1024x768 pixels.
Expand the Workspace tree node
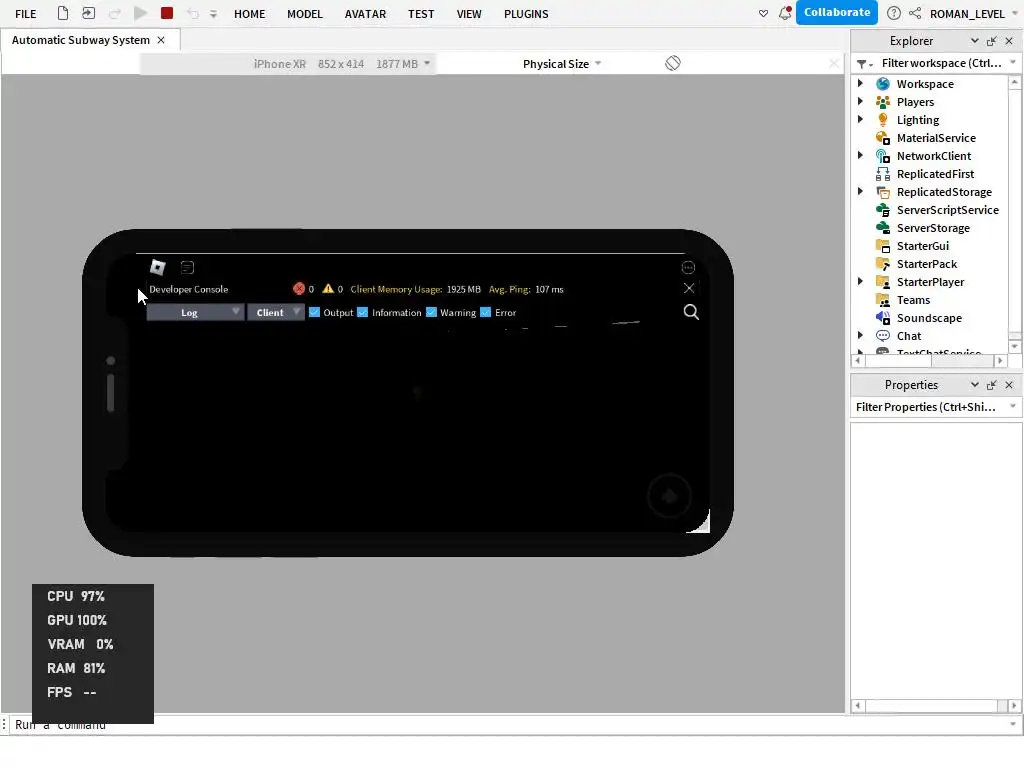860,83
